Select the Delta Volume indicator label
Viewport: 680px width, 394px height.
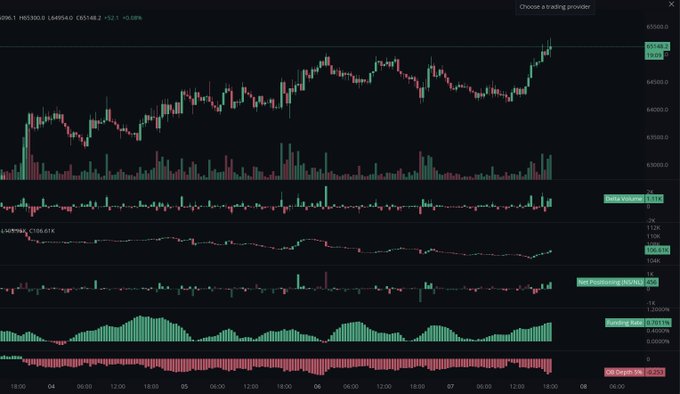click(x=624, y=199)
